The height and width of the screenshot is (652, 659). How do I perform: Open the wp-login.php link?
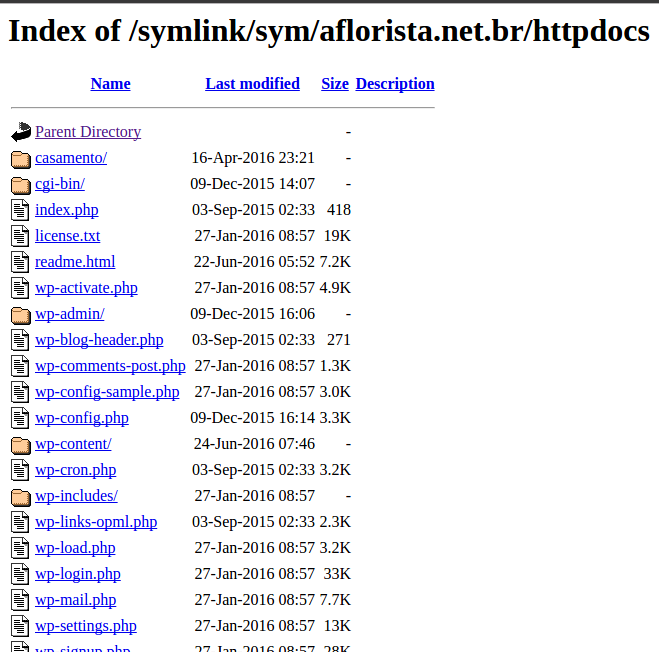pyautogui.click(x=78, y=574)
